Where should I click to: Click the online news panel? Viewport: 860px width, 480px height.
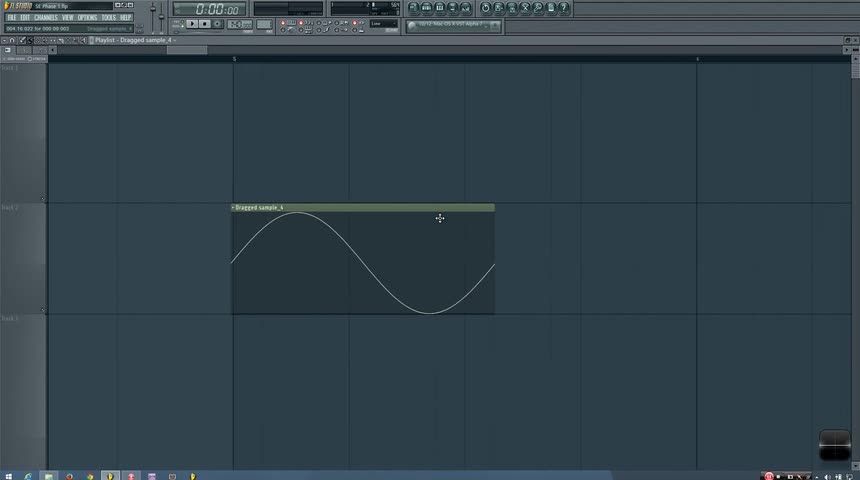pyautogui.click(x=454, y=26)
